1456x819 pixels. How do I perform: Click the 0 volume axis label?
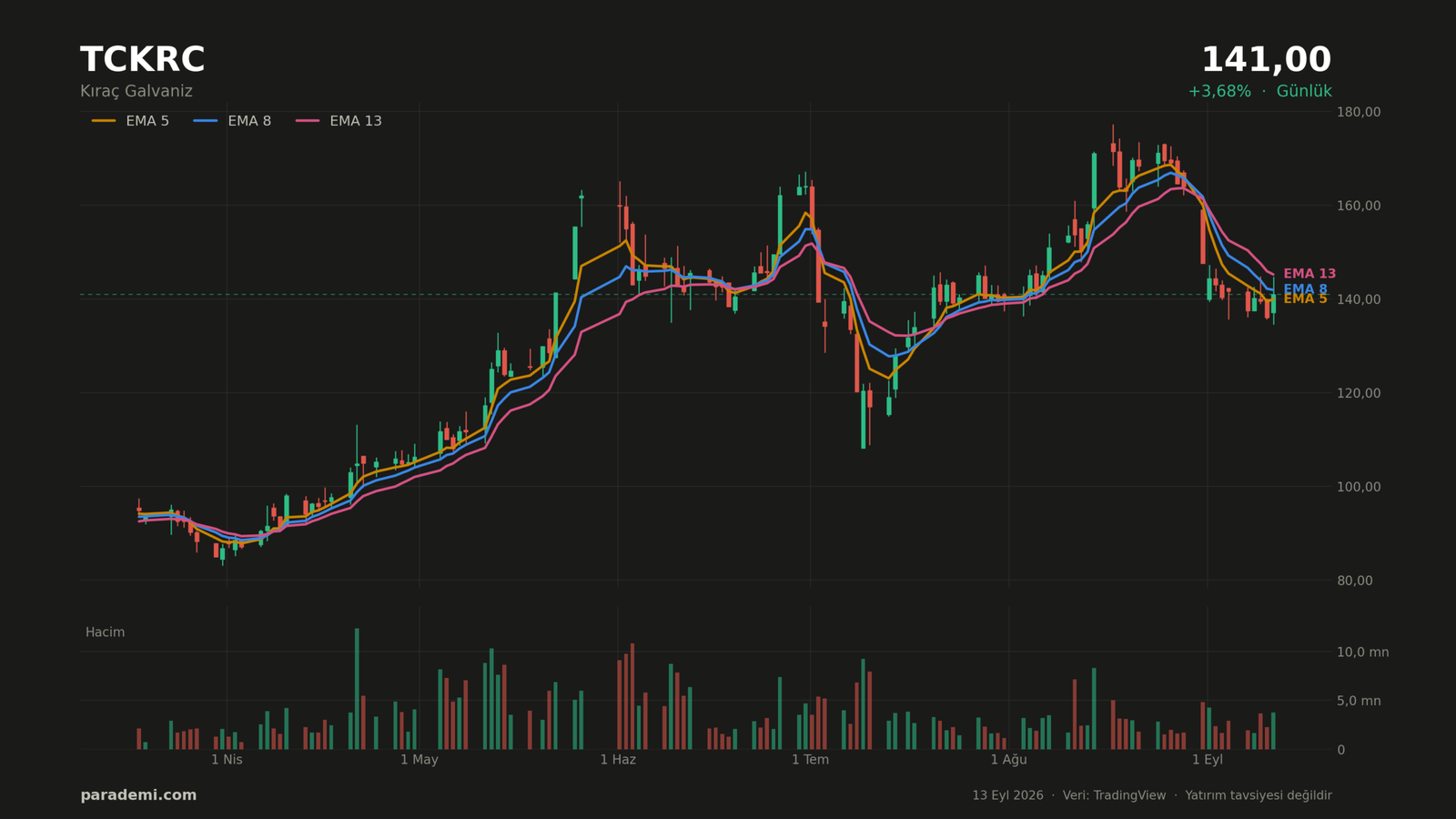(x=1340, y=750)
